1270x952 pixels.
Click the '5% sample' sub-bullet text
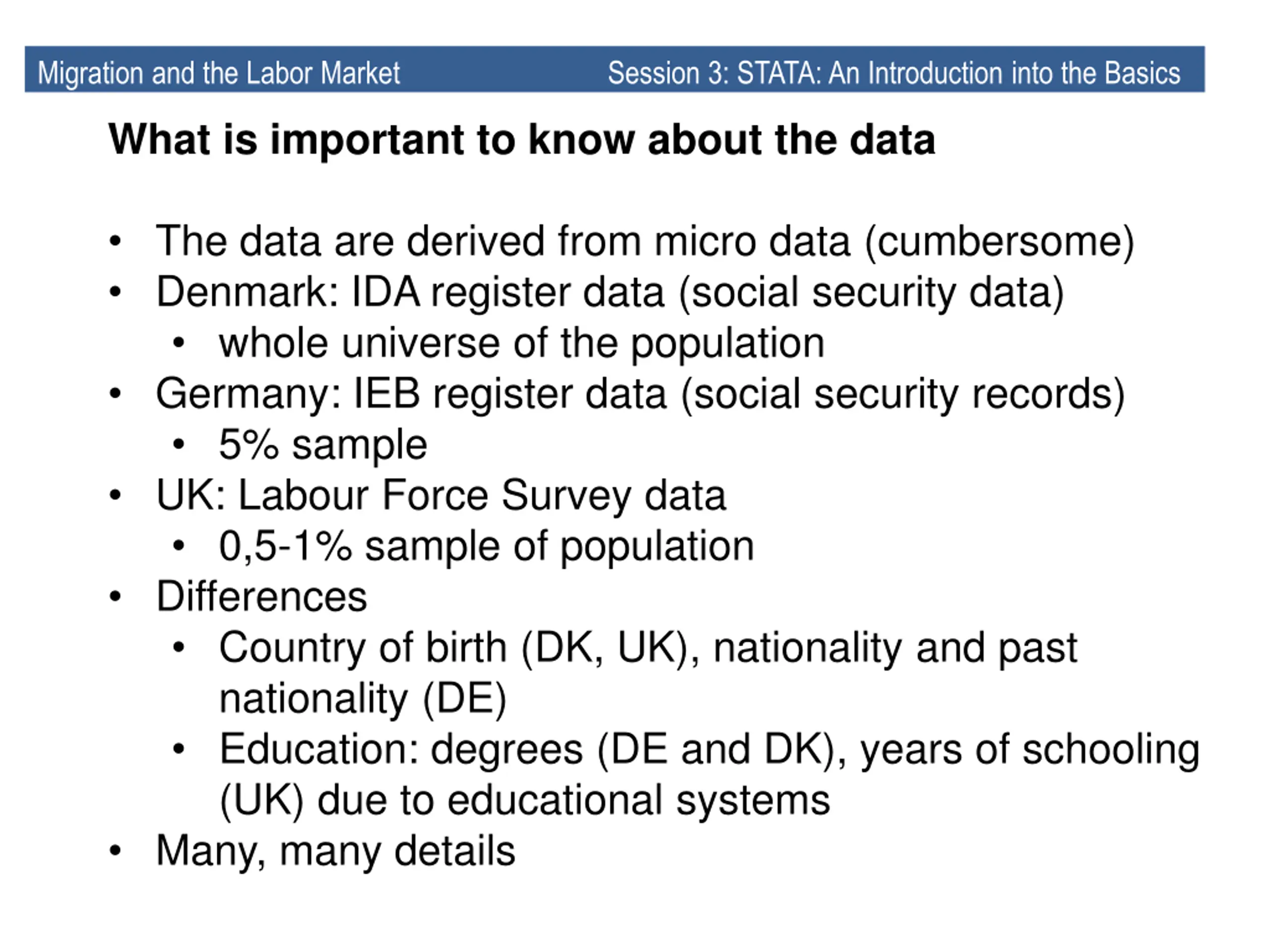322,445
